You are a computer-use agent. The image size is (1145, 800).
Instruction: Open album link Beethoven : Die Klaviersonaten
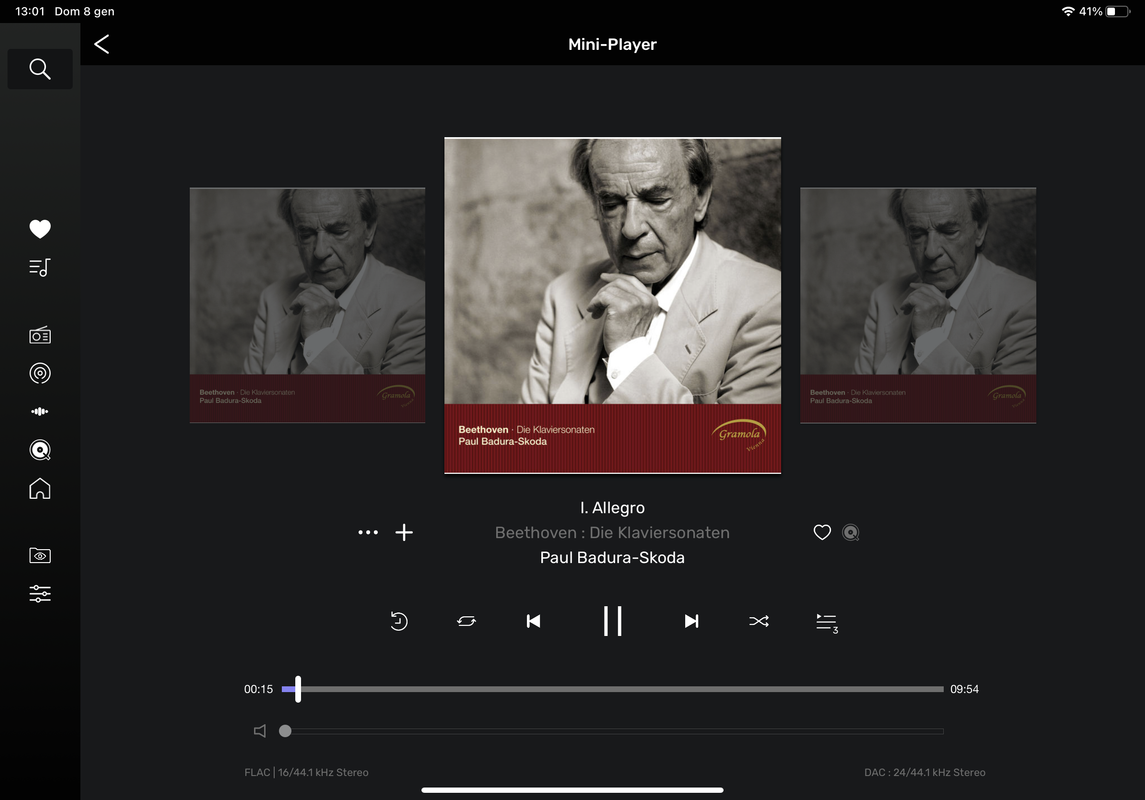tap(612, 533)
